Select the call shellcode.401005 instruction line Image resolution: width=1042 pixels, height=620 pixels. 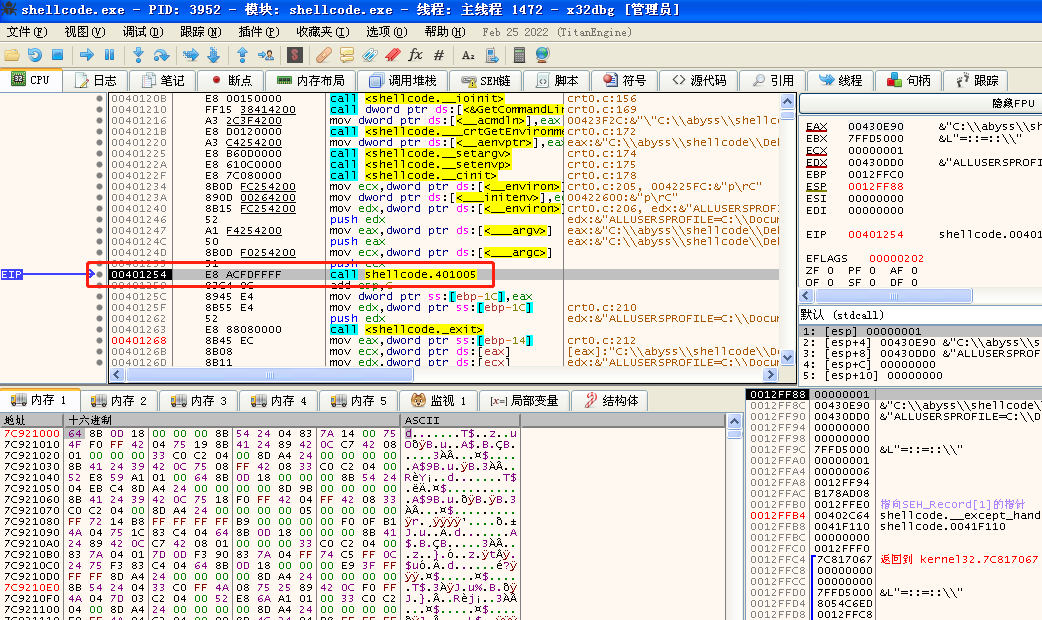click(420, 274)
